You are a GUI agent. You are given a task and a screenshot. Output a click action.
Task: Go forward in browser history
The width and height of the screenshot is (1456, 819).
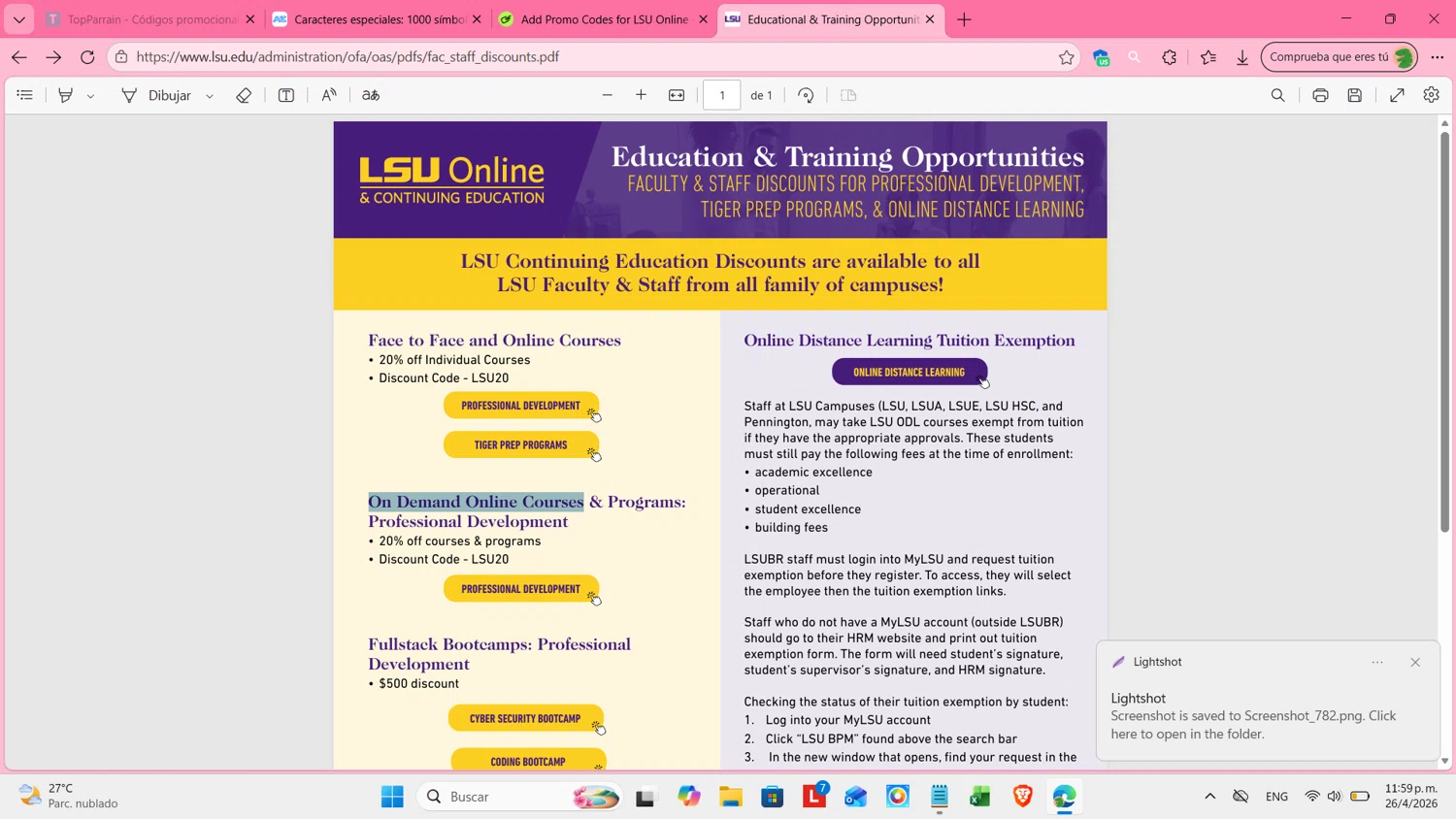tap(53, 57)
